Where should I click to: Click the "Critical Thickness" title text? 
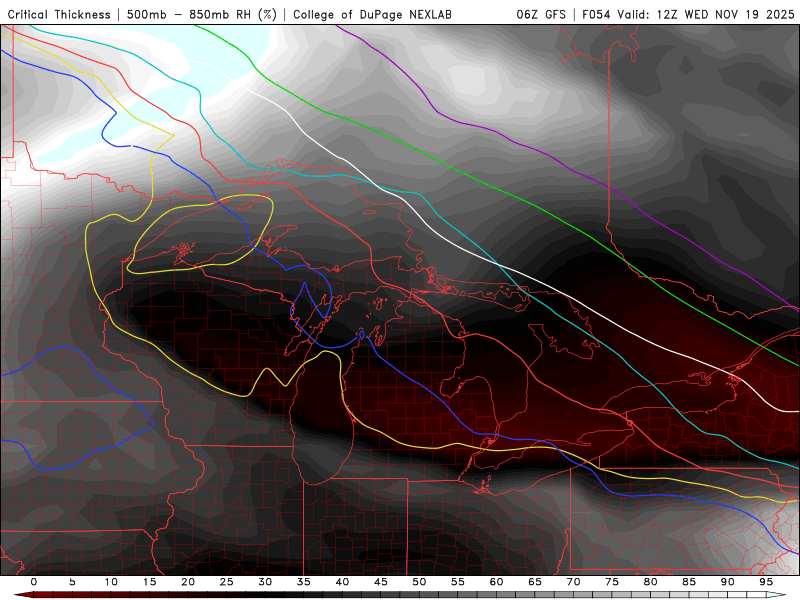[59, 15]
